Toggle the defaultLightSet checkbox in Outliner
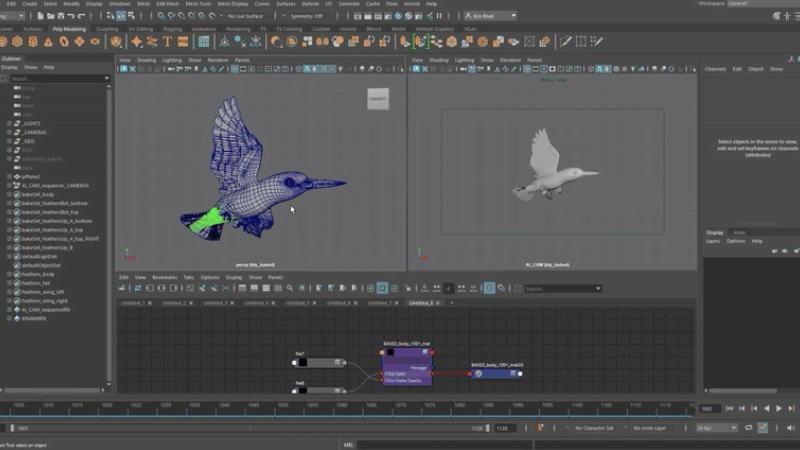This screenshot has height=450, width=800. tap(17, 257)
